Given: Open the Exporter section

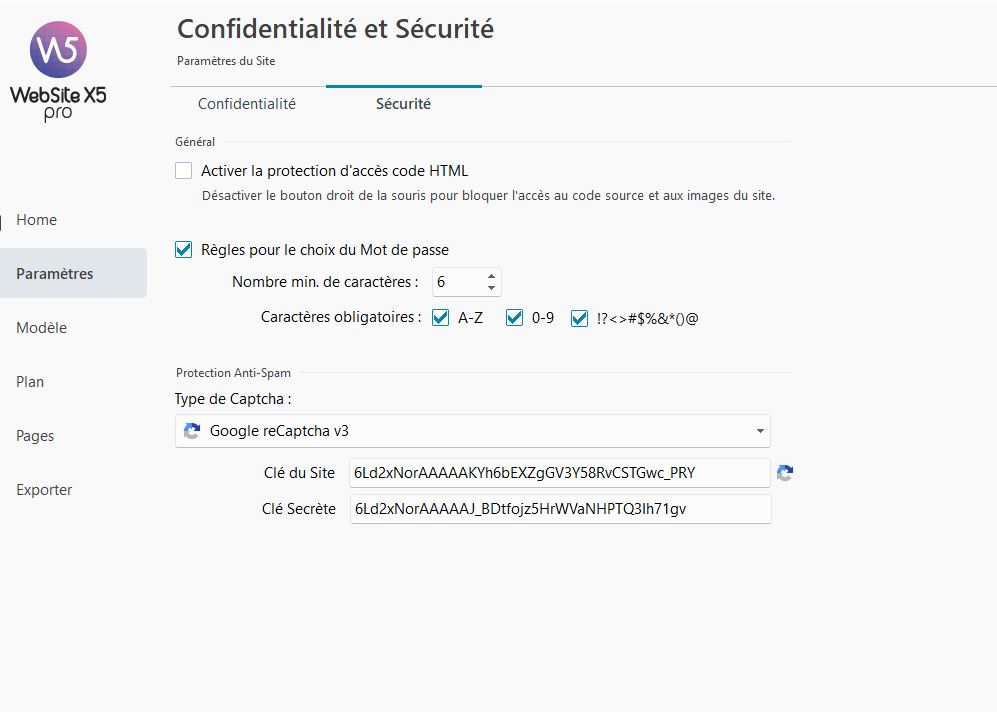Looking at the screenshot, I should point(44,490).
